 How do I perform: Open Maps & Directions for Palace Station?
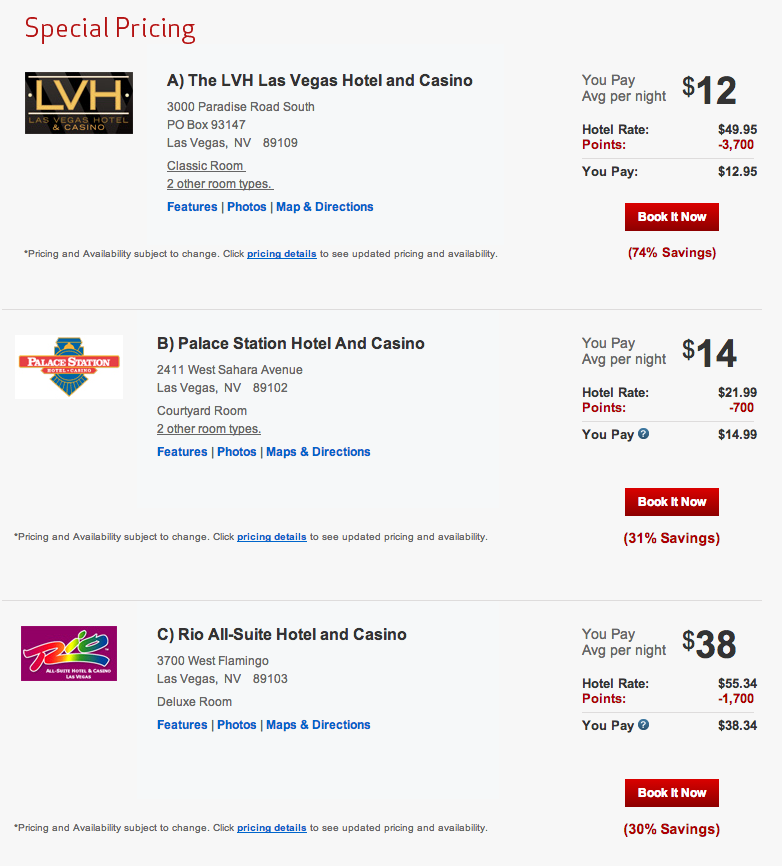pos(318,452)
